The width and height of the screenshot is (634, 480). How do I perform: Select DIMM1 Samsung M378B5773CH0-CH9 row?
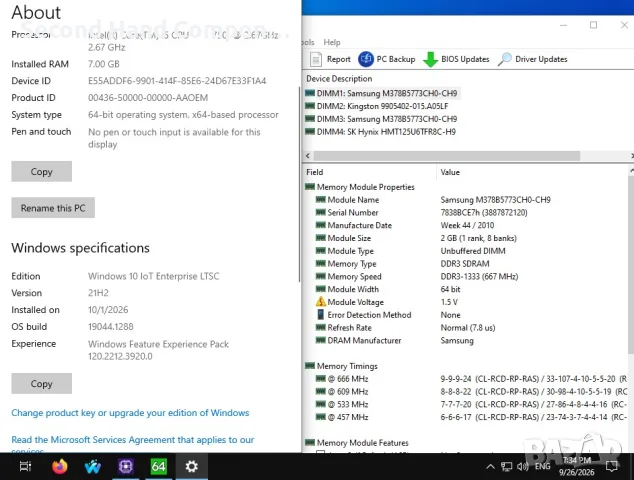point(381,93)
